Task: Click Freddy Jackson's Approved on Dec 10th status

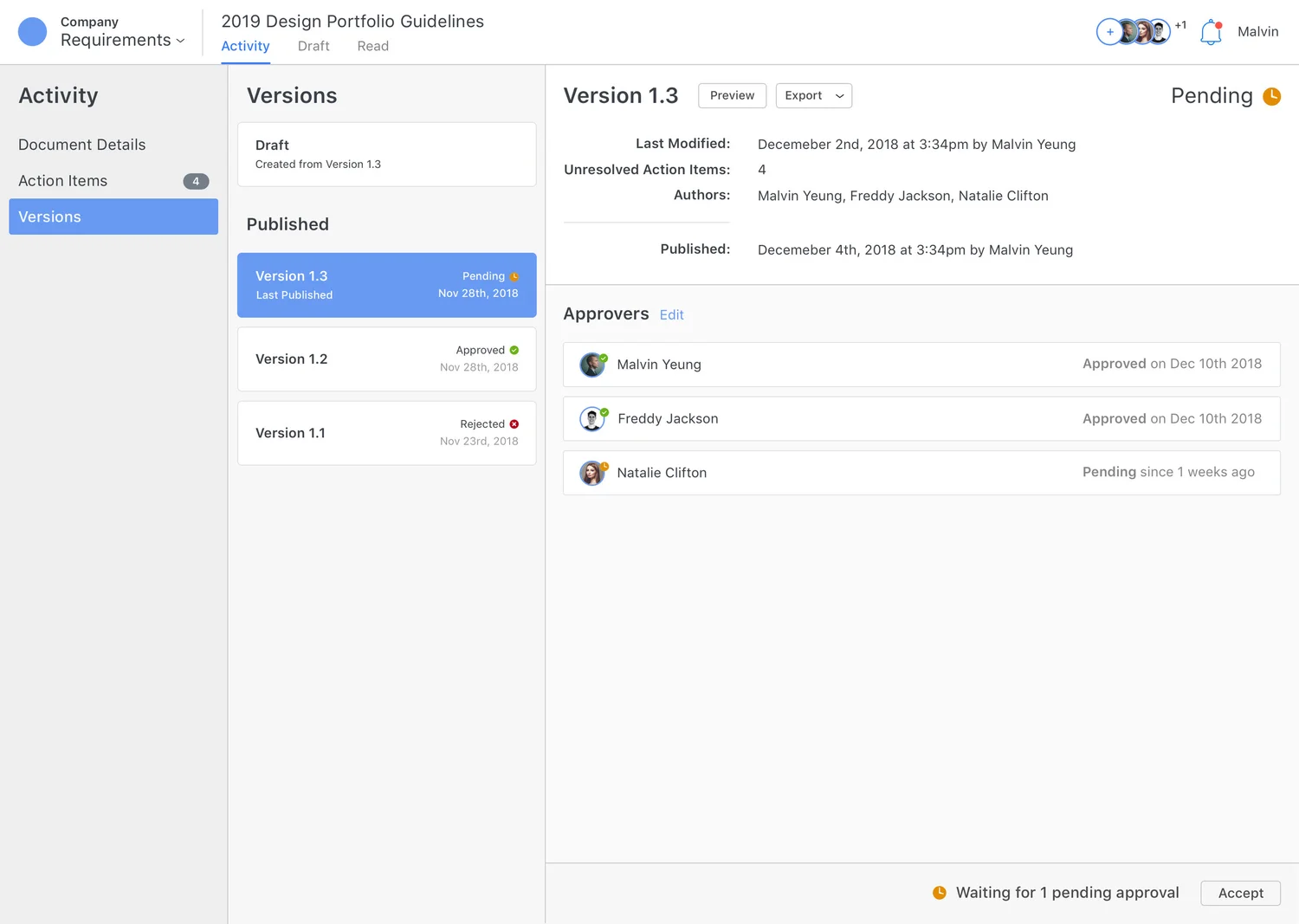Action: (x=1172, y=418)
